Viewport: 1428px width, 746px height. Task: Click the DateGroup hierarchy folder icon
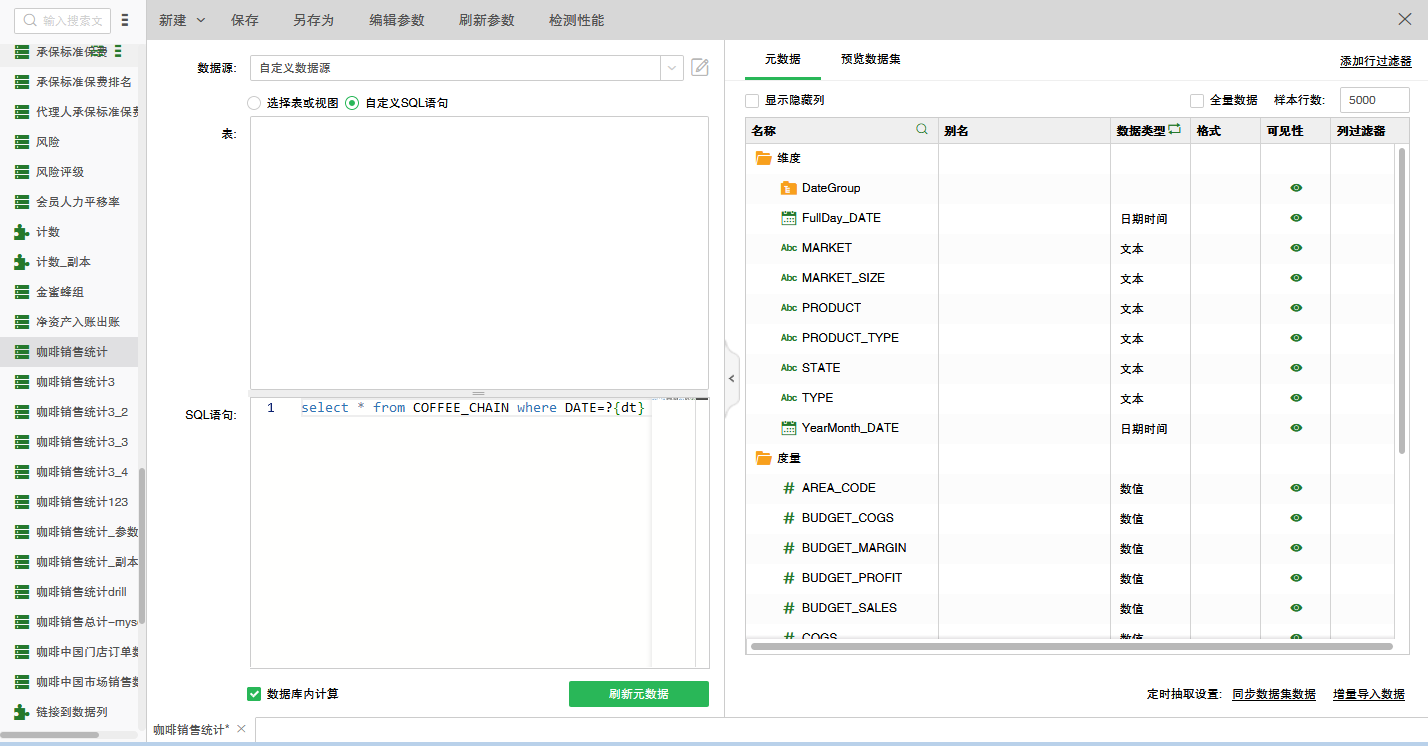pos(789,187)
